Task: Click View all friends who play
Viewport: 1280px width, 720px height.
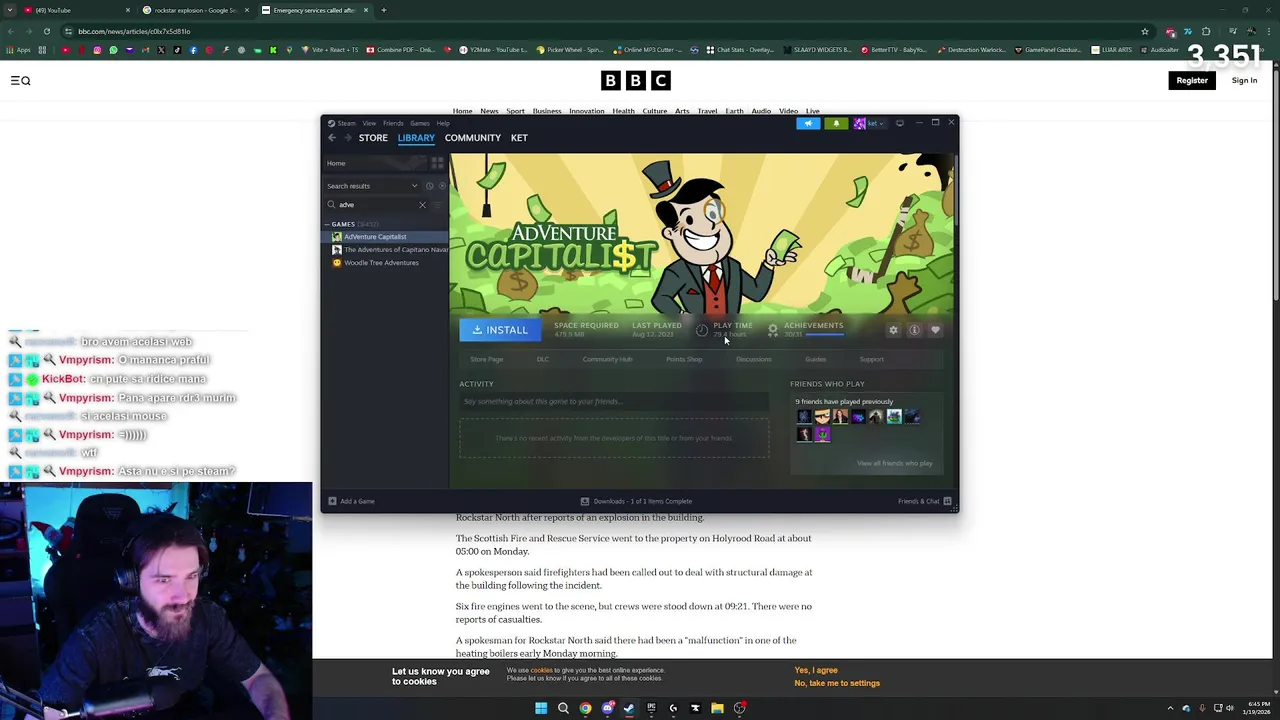Action: (894, 464)
